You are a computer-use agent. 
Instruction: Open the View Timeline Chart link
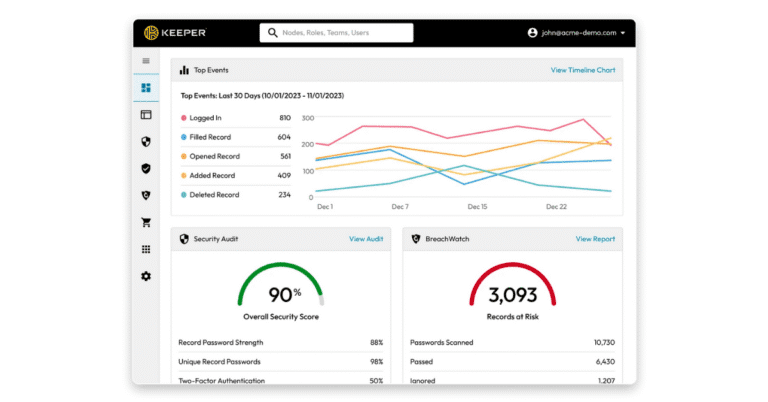click(583, 71)
